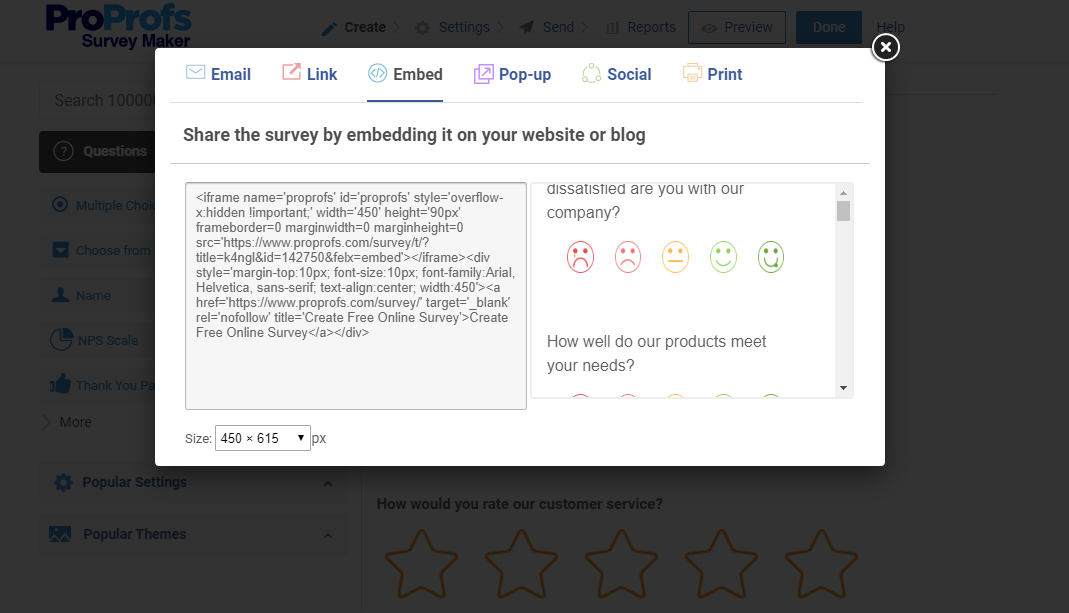
Task: Open the embed Size dropdown
Action: coord(262,438)
